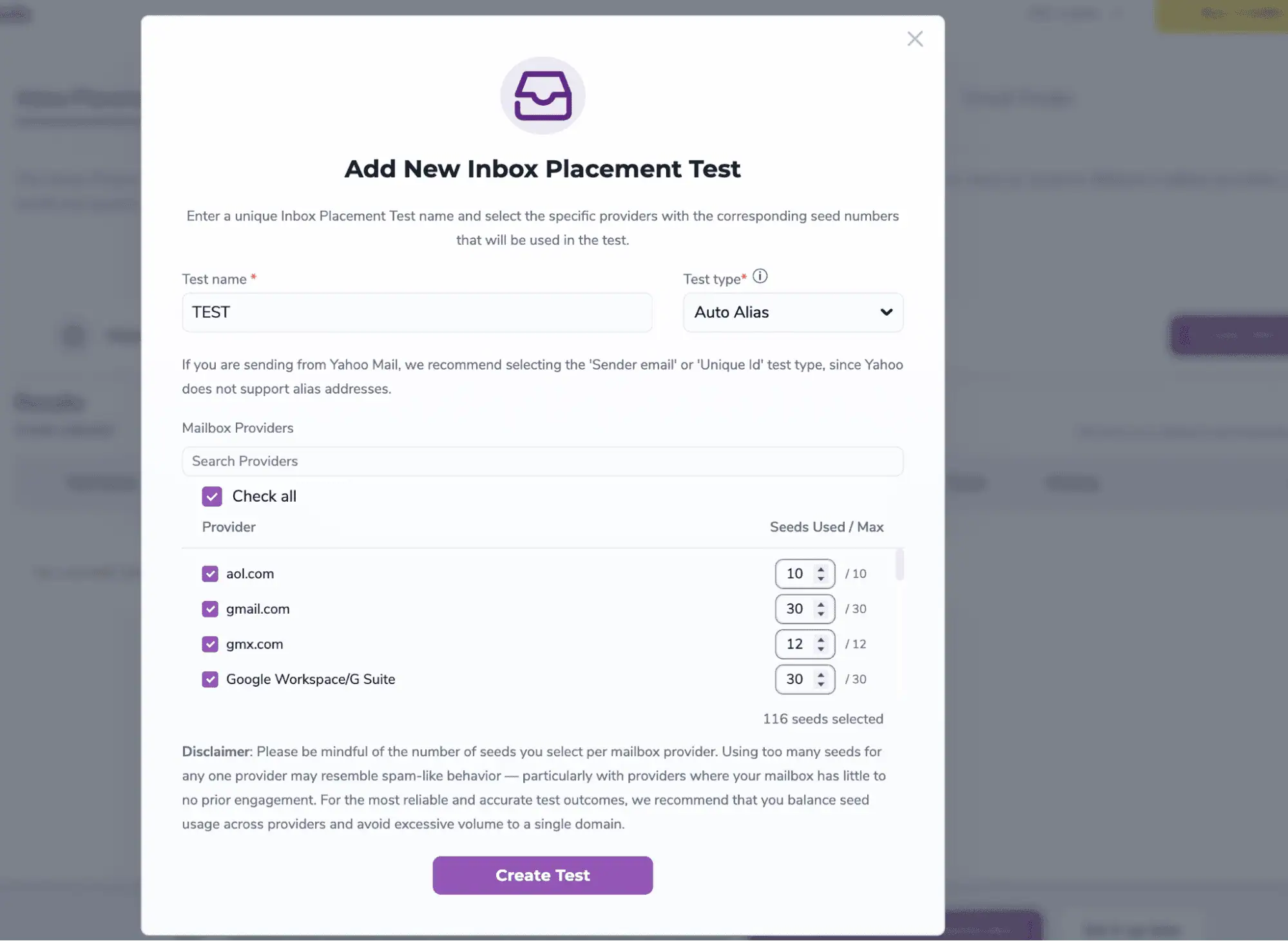Increase gmx.com seeds with the up arrow
Image resolution: width=1288 pixels, height=941 pixels.
820,639
